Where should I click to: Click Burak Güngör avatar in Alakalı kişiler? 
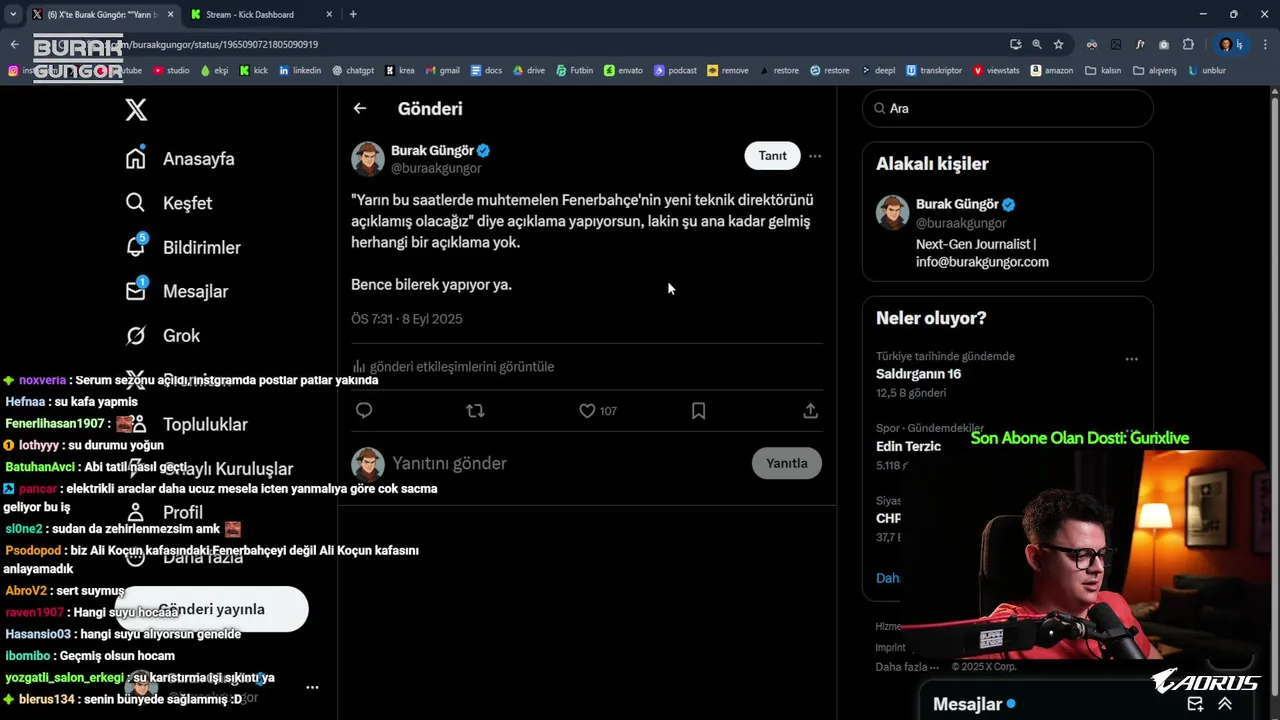tap(892, 212)
